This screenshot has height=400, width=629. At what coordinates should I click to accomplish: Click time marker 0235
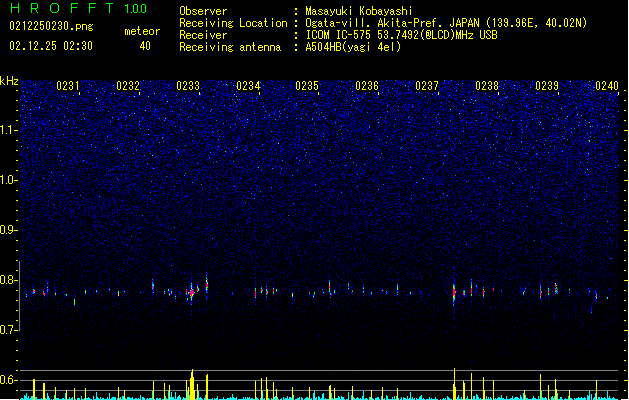(307, 86)
